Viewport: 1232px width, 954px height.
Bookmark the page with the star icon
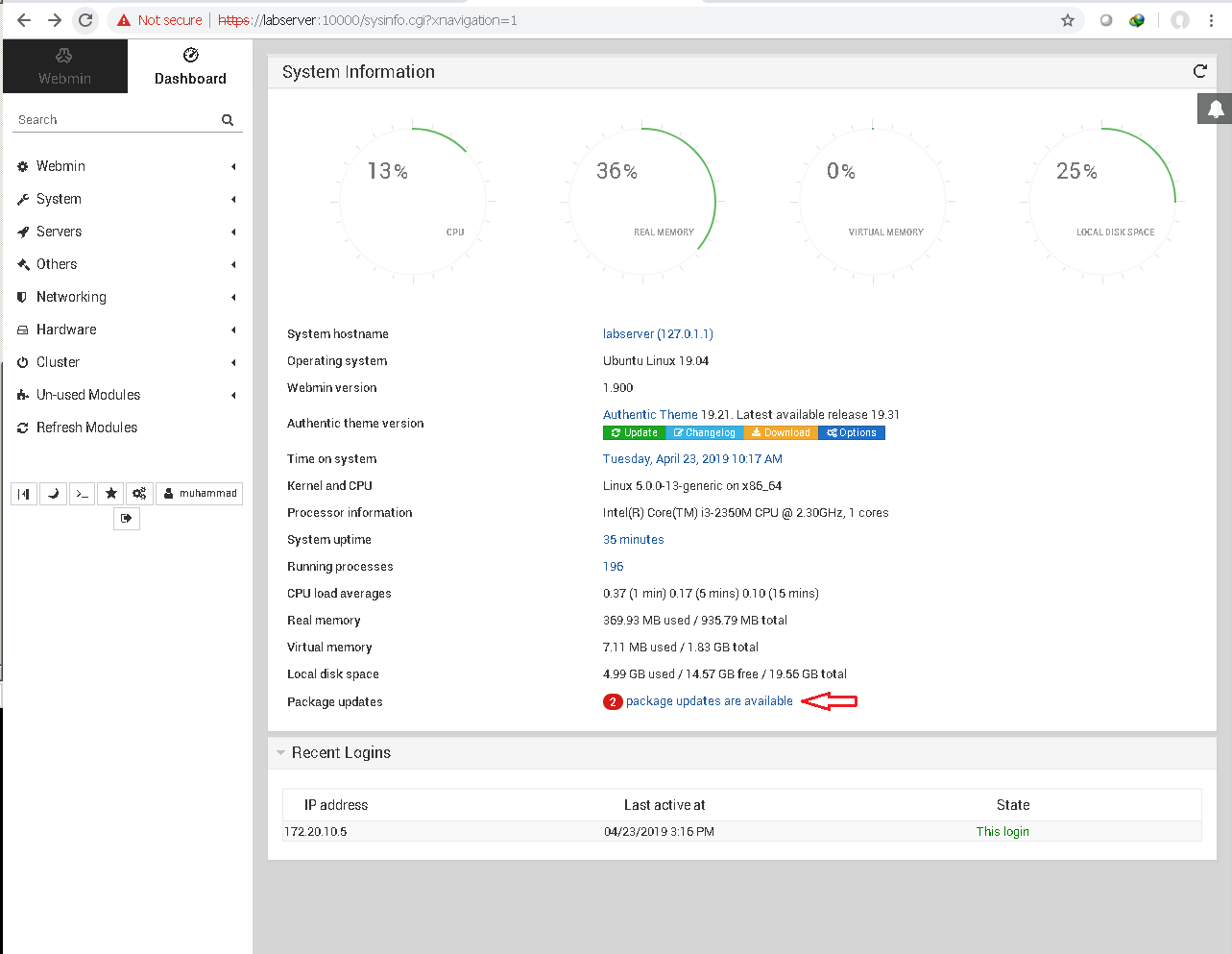click(1067, 20)
